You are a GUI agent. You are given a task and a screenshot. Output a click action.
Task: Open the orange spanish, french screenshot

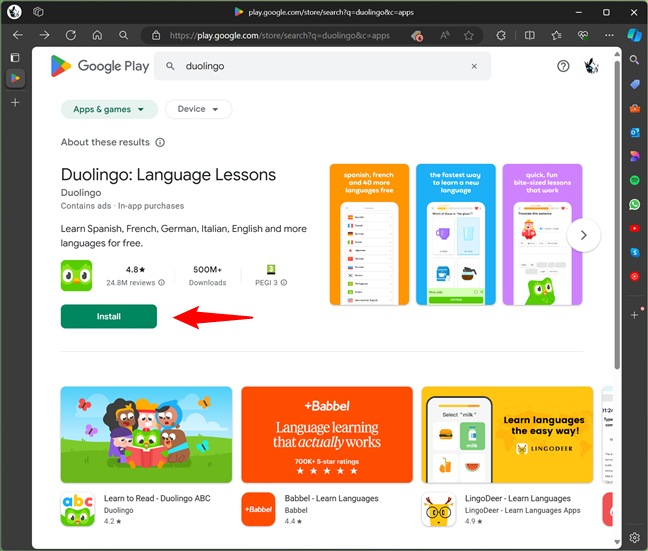click(369, 234)
